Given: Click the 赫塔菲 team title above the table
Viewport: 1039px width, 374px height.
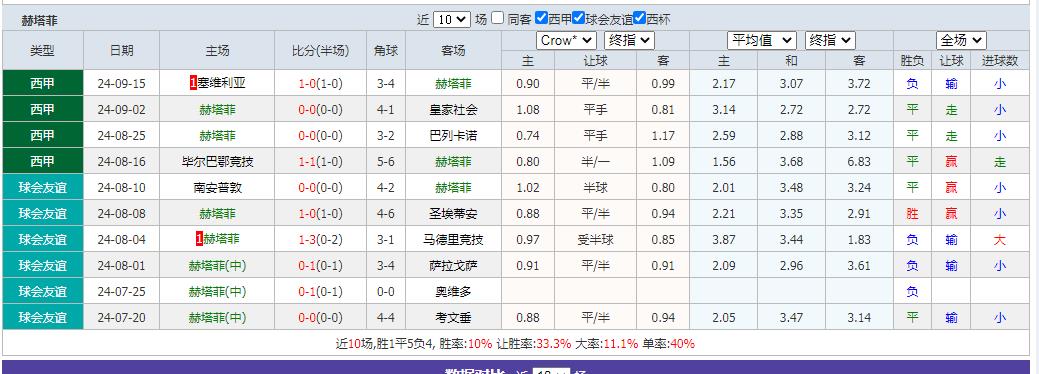Looking at the screenshot, I should pyautogui.click(x=40, y=21).
